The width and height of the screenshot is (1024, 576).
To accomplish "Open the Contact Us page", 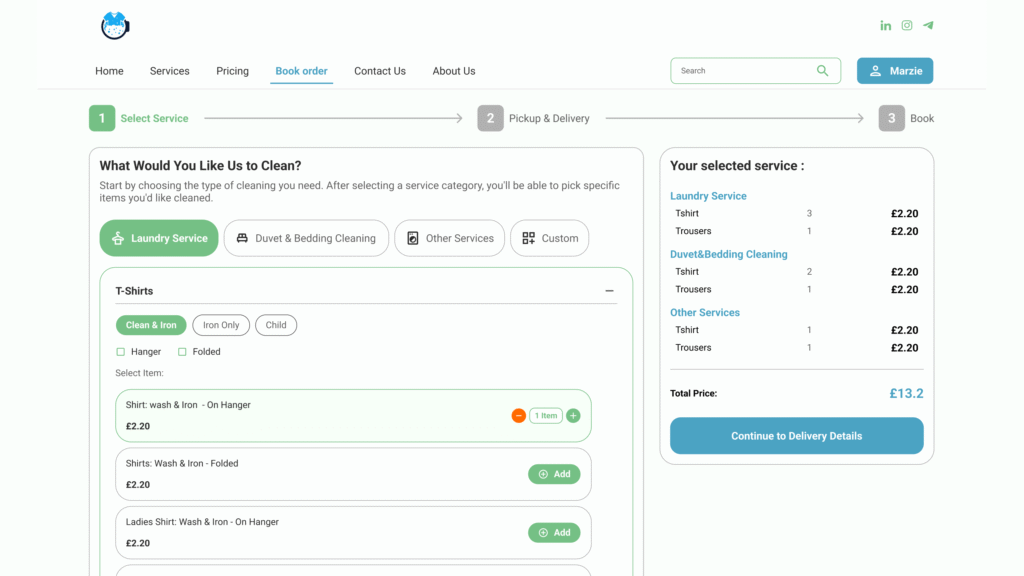I will point(379,71).
